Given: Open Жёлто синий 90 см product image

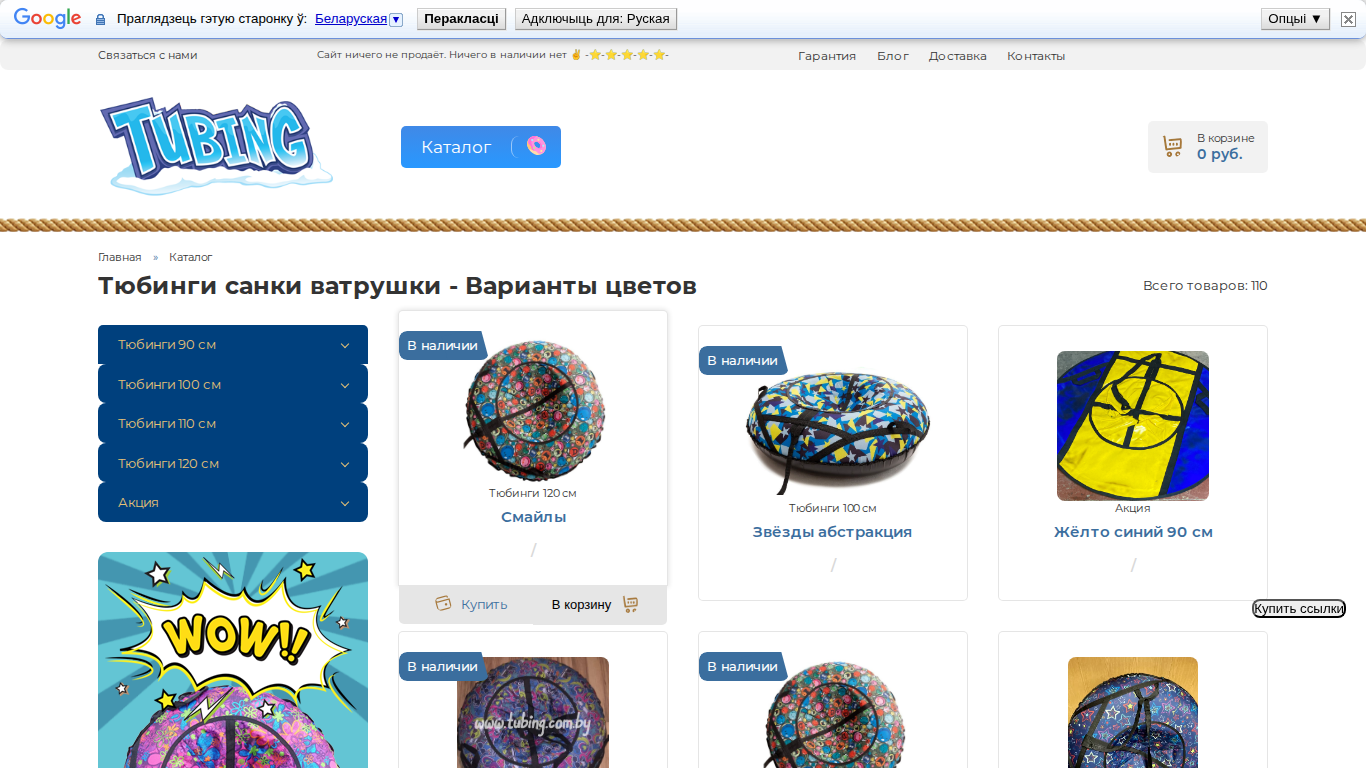Looking at the screenshot, I should pos(1133,426).
